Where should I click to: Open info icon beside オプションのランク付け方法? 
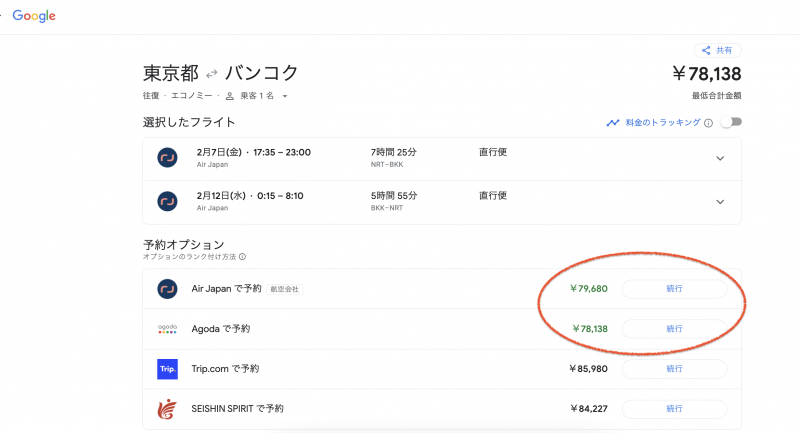coord(242,257)
